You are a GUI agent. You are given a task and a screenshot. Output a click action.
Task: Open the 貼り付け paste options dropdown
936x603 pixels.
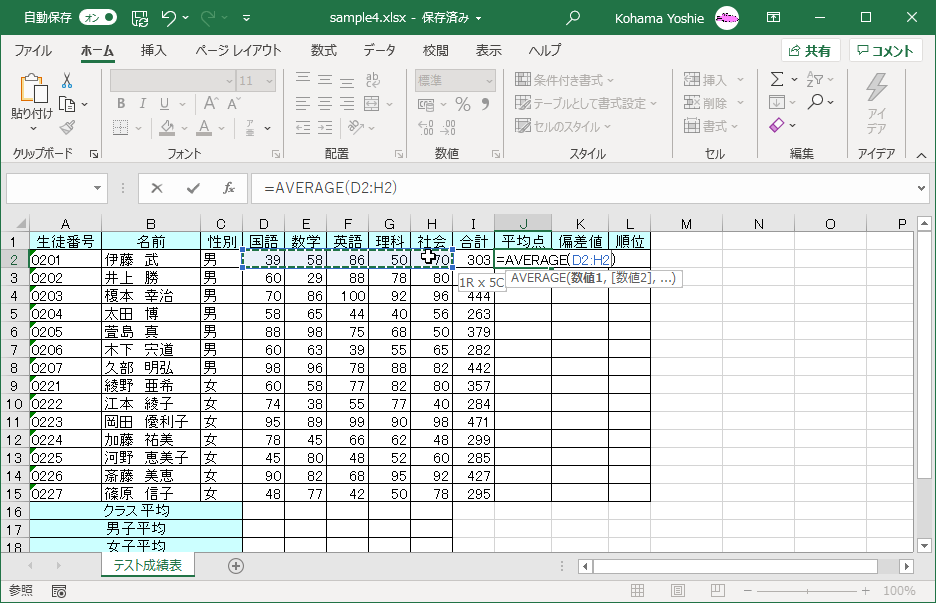(x=32, y=128)
